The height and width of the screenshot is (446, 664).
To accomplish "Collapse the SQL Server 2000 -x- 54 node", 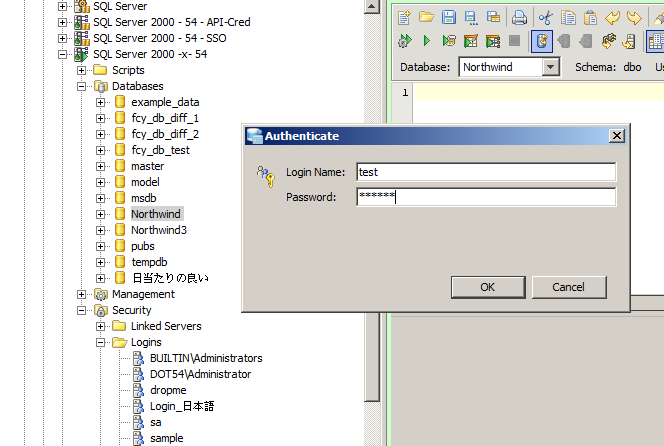I will click(62, 54).
